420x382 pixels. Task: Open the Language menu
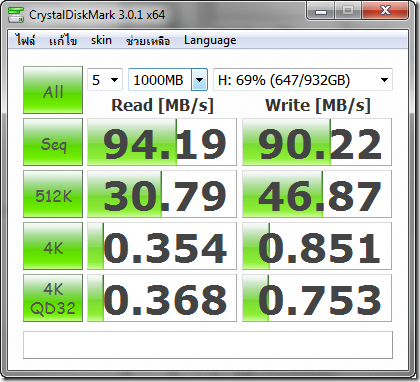(210, 40)
